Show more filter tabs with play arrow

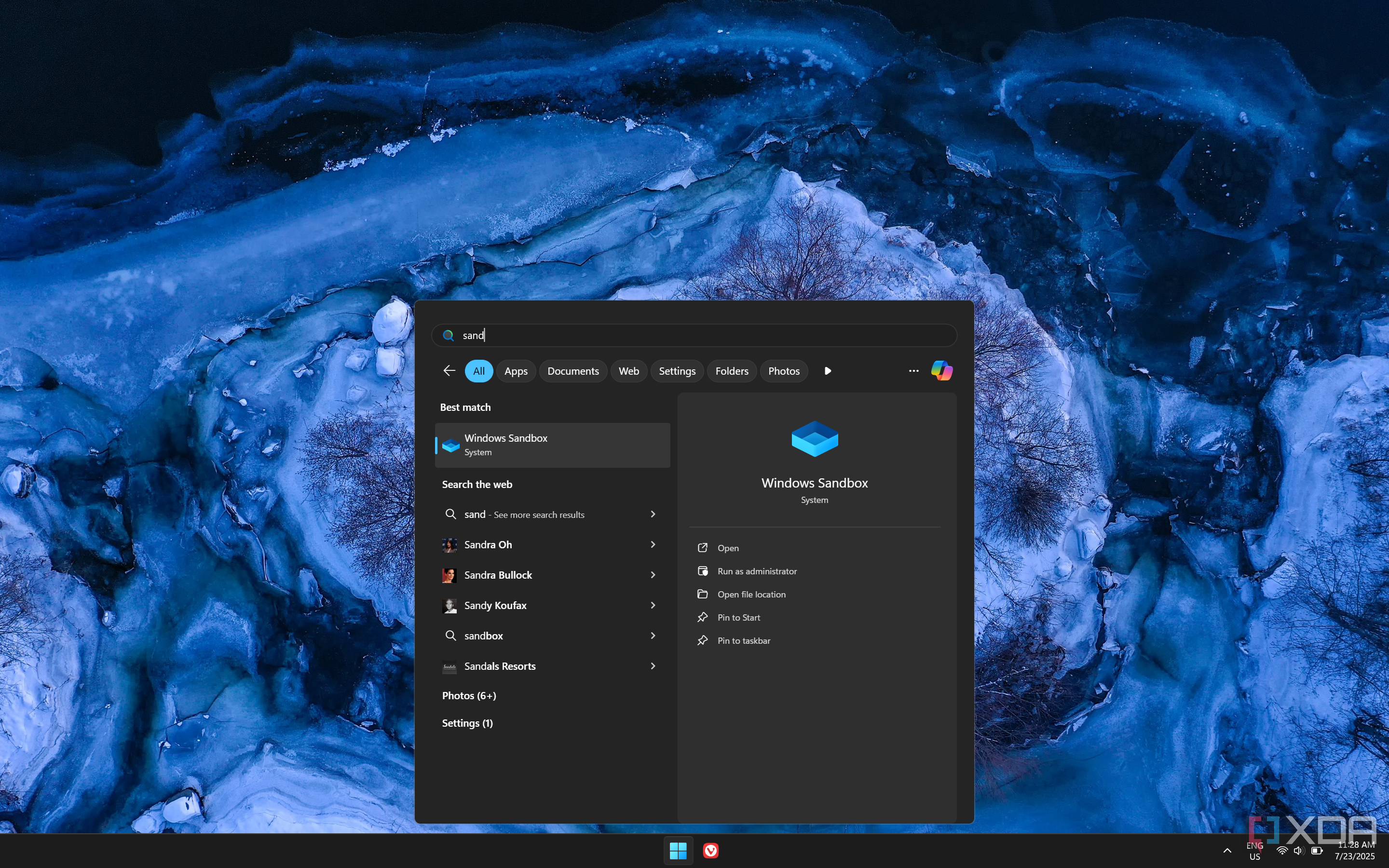(x=828, y=371)
